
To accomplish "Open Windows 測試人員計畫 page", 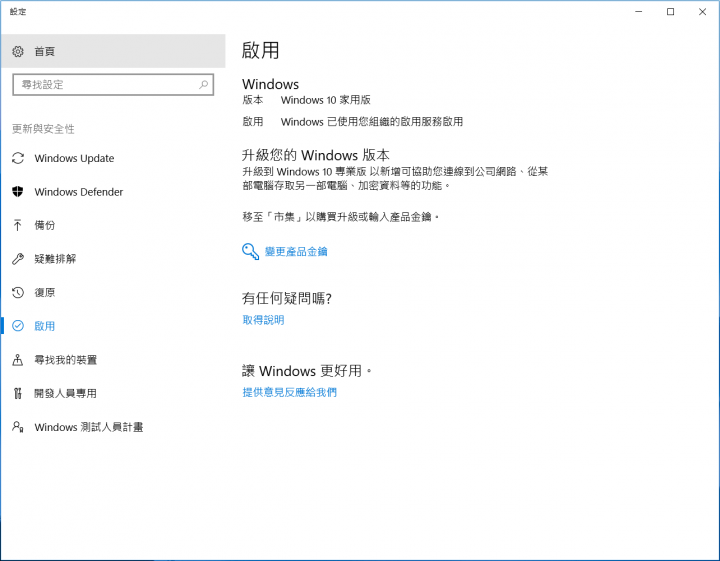I will 113,427.
